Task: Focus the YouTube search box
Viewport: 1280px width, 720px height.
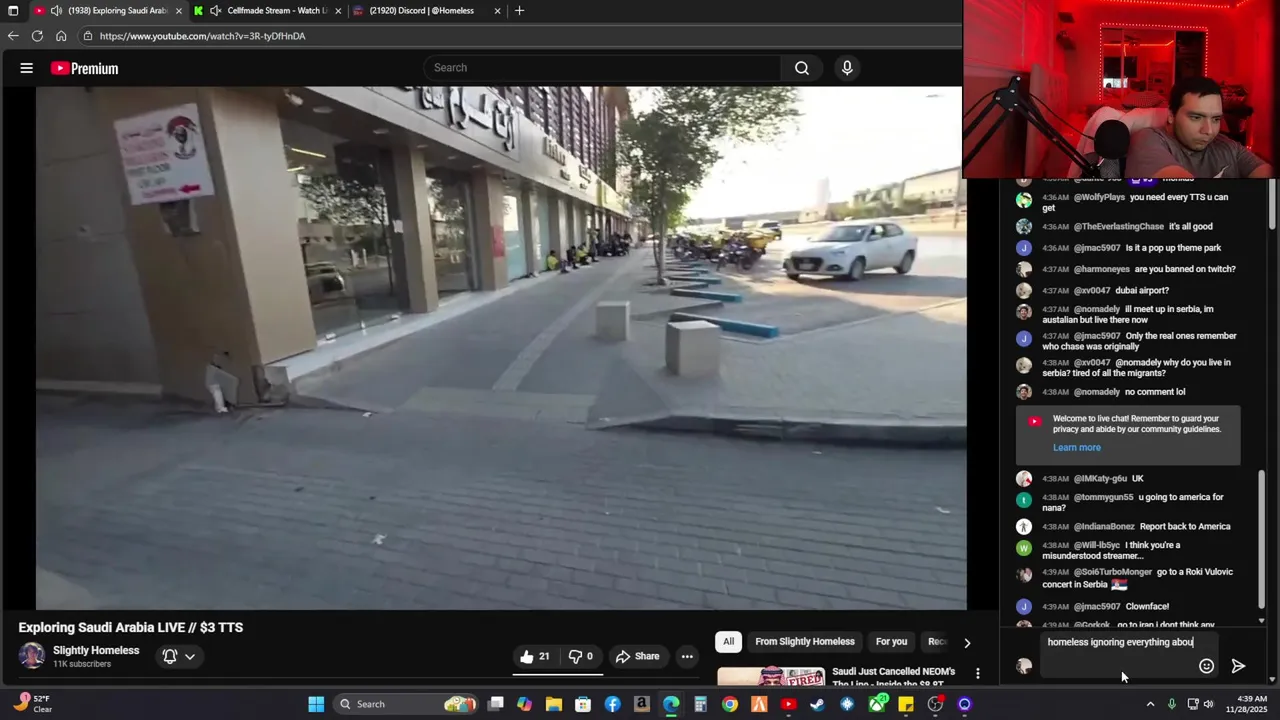Action: pos(603,68)
